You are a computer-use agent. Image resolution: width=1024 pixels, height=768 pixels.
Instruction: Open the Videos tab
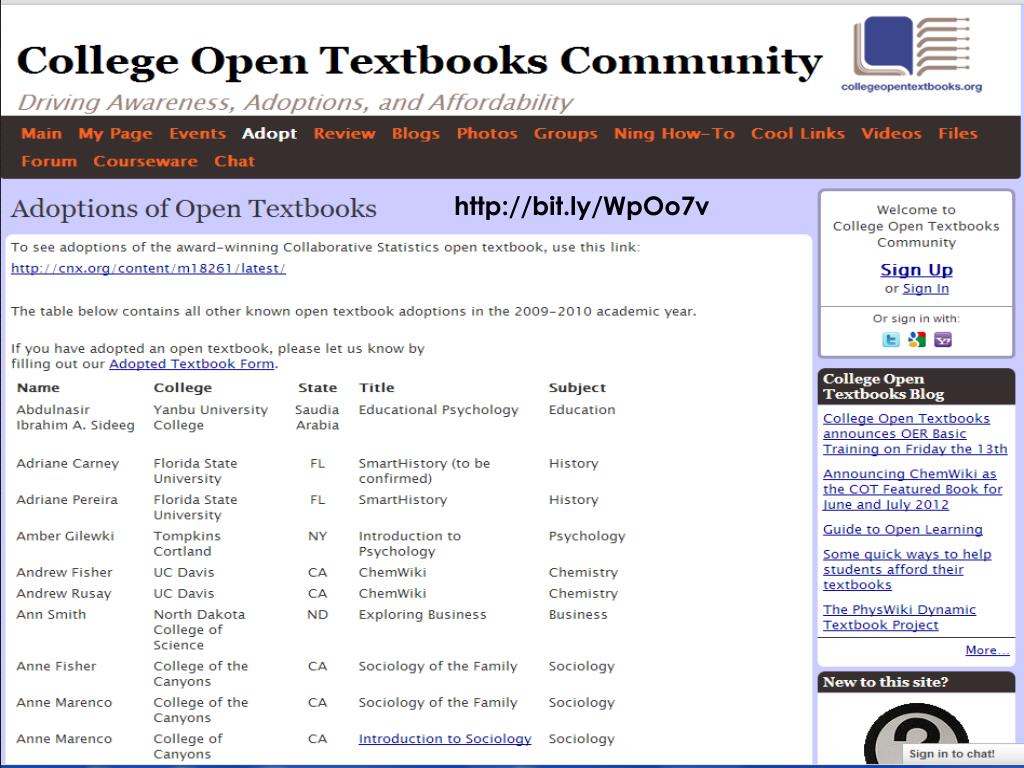pos(891,134)
